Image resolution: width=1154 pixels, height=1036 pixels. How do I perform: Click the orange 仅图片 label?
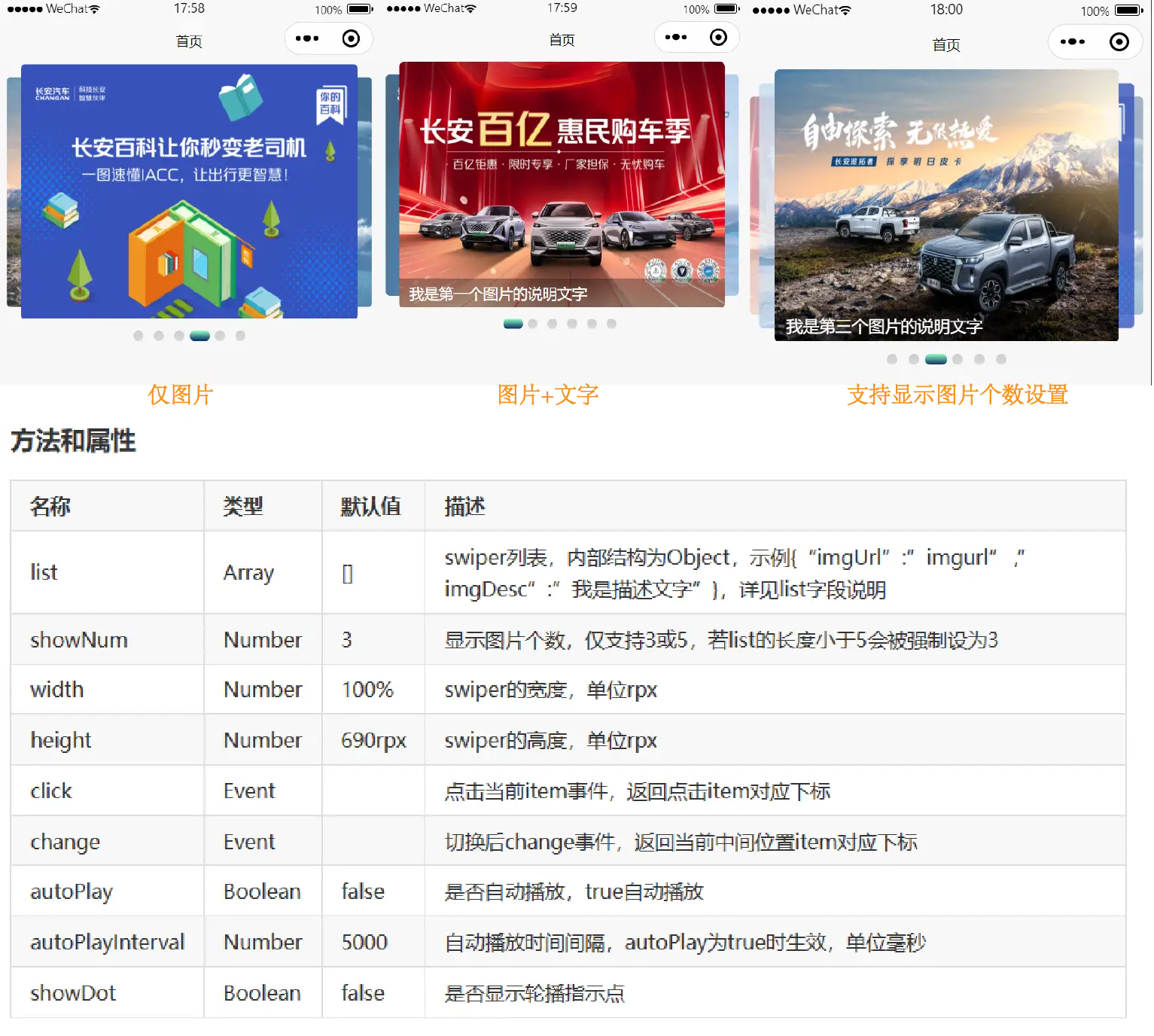181,396
